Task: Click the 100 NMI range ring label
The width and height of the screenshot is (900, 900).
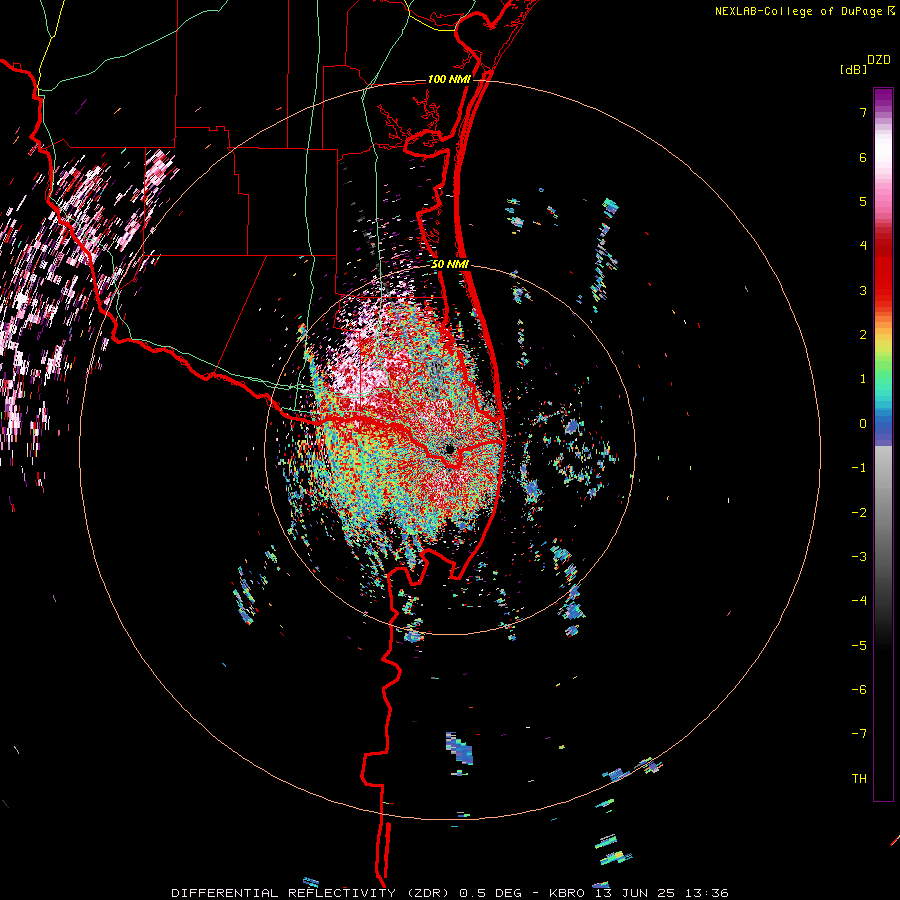Action: click(x=449, y=79)
